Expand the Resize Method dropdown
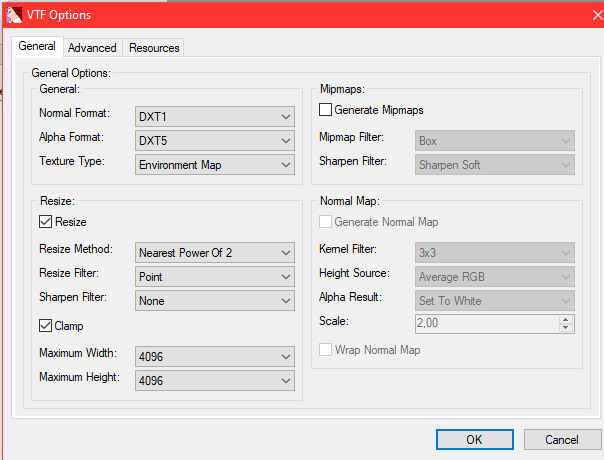Viewport: 604px width, 460px height. (x=214, y=252)
